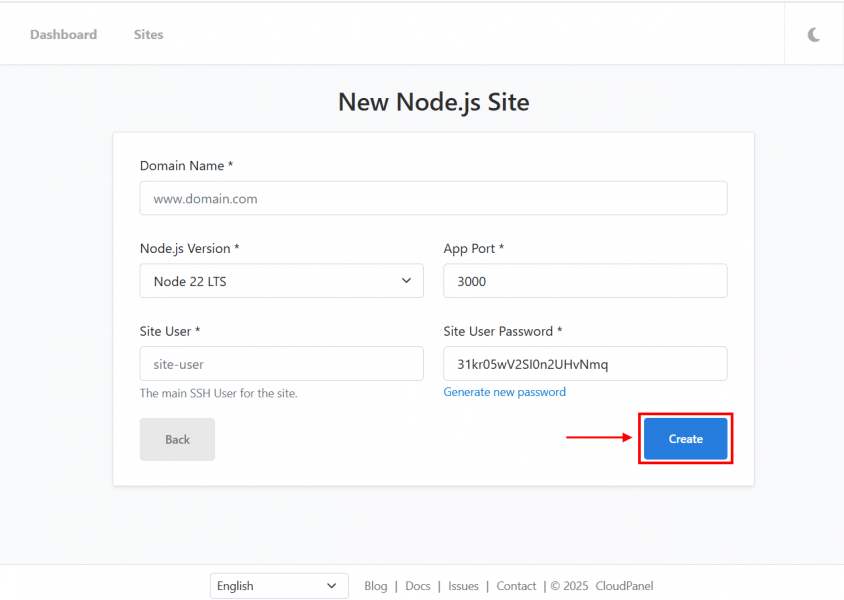Viewport: 844px width, 600px height.
Task: Click the chevron in Node 22 LTS selector
Action: click(x=406, y=281)
